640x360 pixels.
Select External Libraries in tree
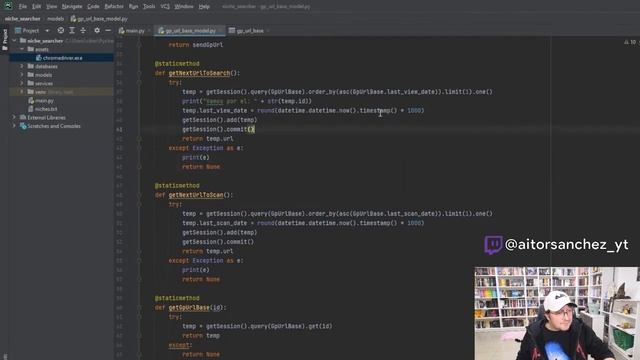tap(46, 118)
